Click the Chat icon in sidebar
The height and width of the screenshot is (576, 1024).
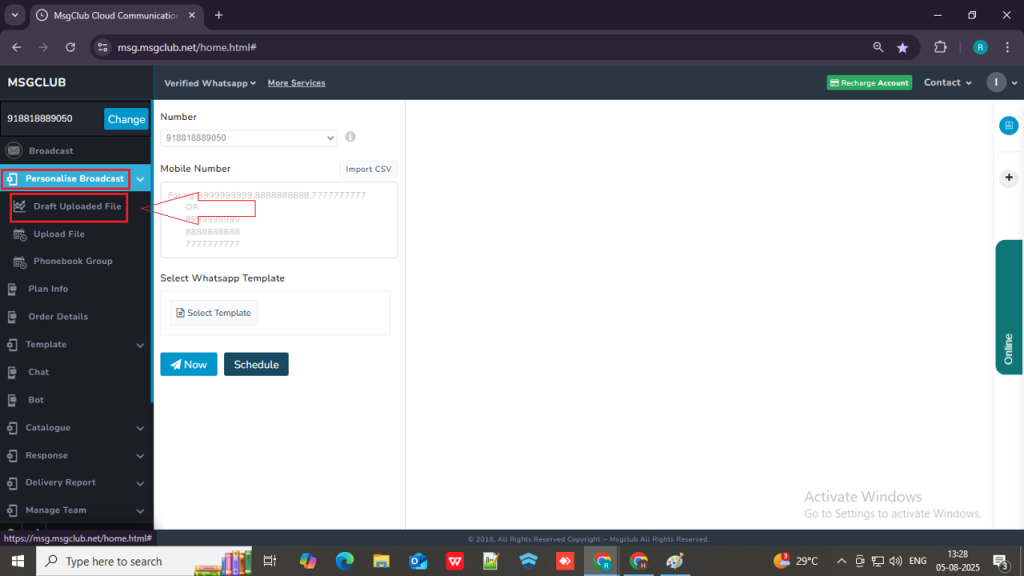point(12,372)
